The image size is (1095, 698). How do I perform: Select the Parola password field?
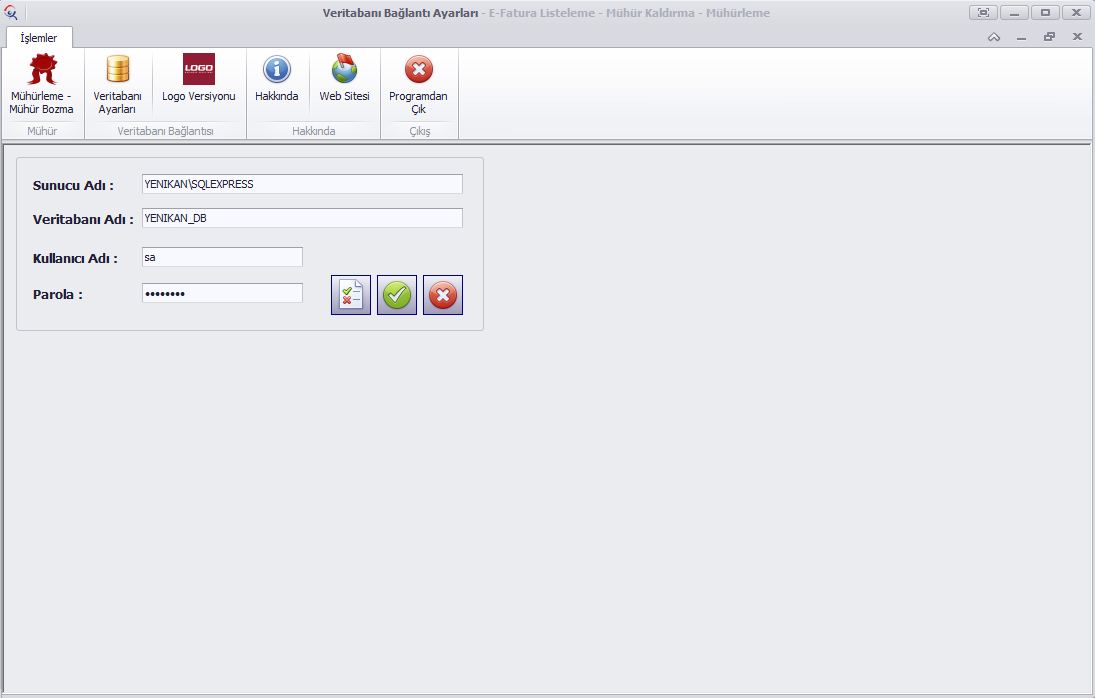(222, 293)
